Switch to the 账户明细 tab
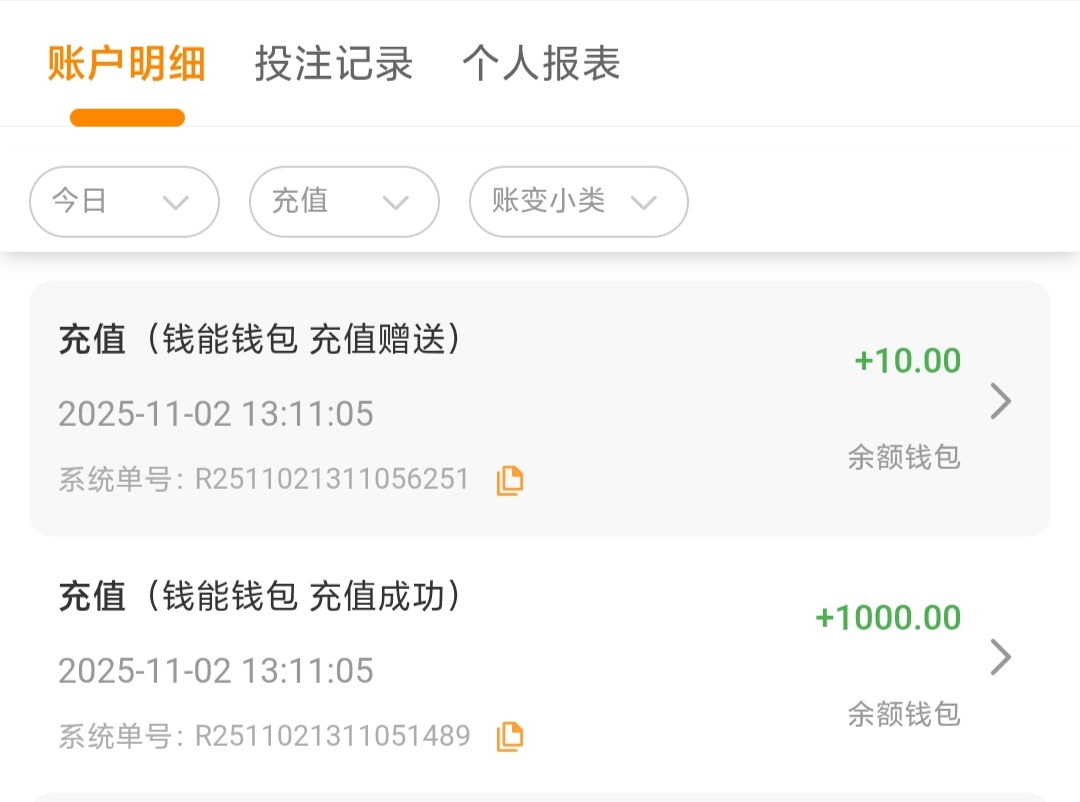 pyautogui.click(x=127, y=64)
